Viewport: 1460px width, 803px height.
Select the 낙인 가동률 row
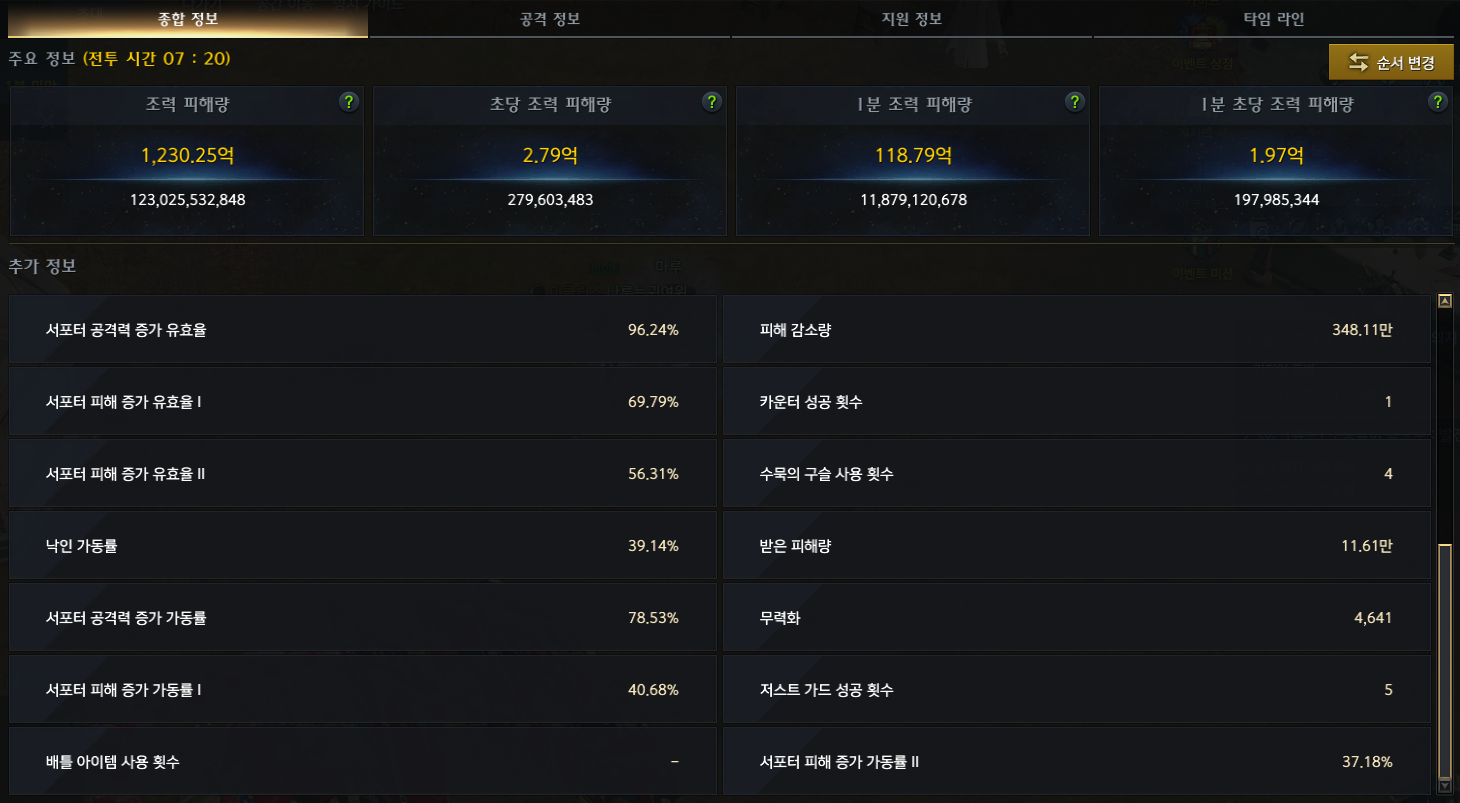(x=362, y=545)
